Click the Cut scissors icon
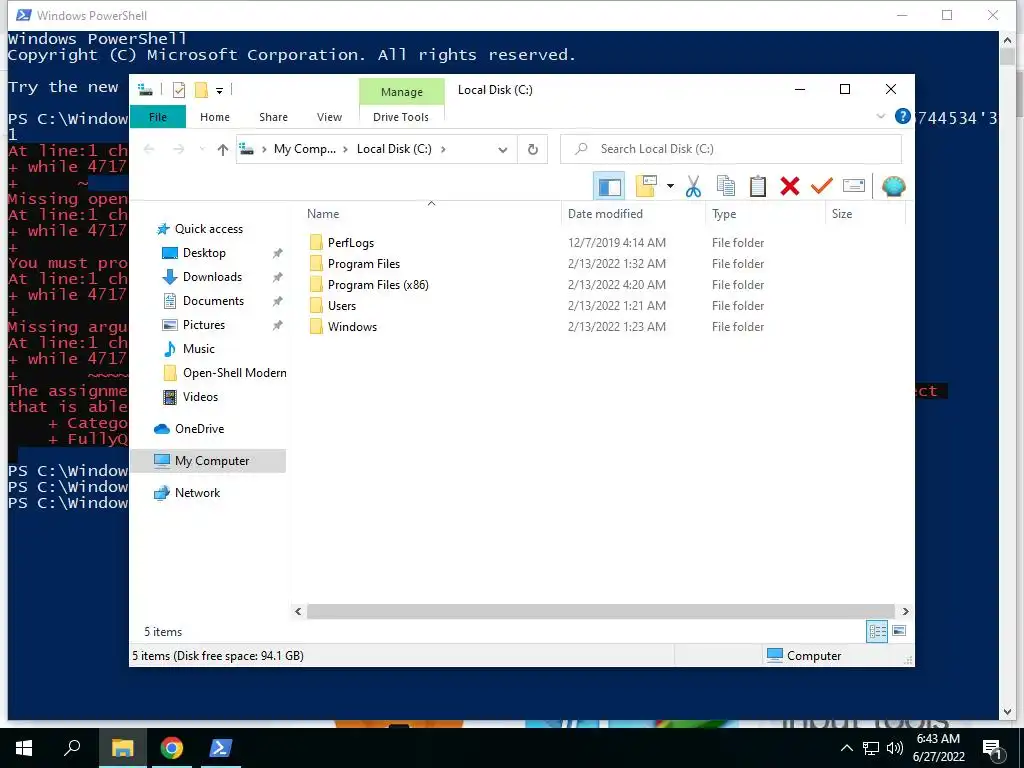Screen dimensions: 1024x768 [694, 187]
